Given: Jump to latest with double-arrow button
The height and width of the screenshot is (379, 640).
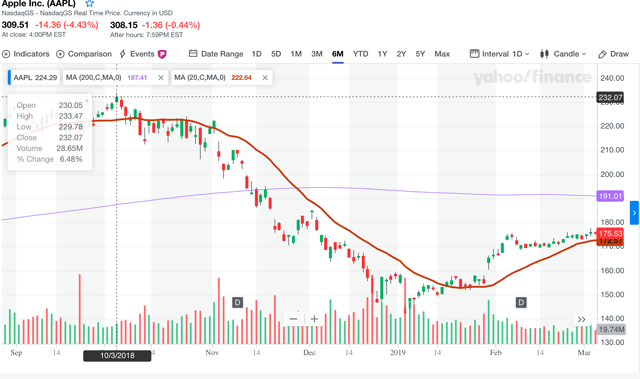Looking at the screenshot, I should click(x=582, y=319).
